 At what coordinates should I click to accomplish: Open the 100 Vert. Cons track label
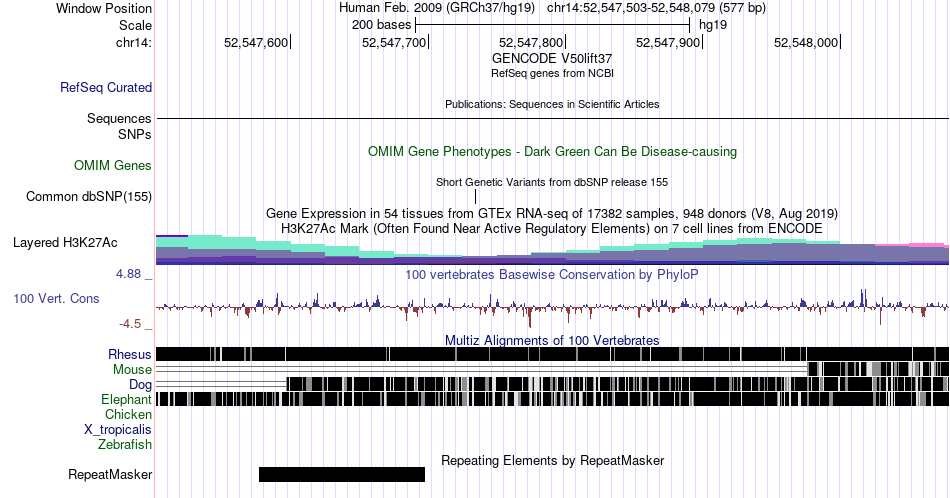56,298
